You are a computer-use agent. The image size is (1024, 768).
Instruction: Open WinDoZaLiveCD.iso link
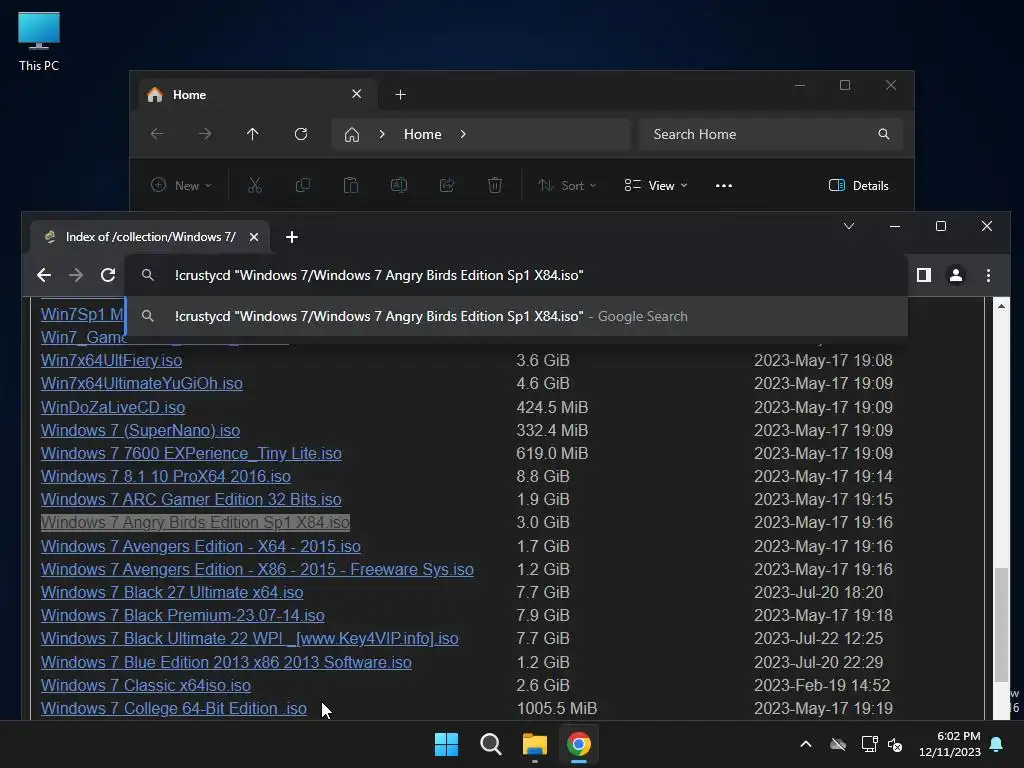[x=113, y=407]
